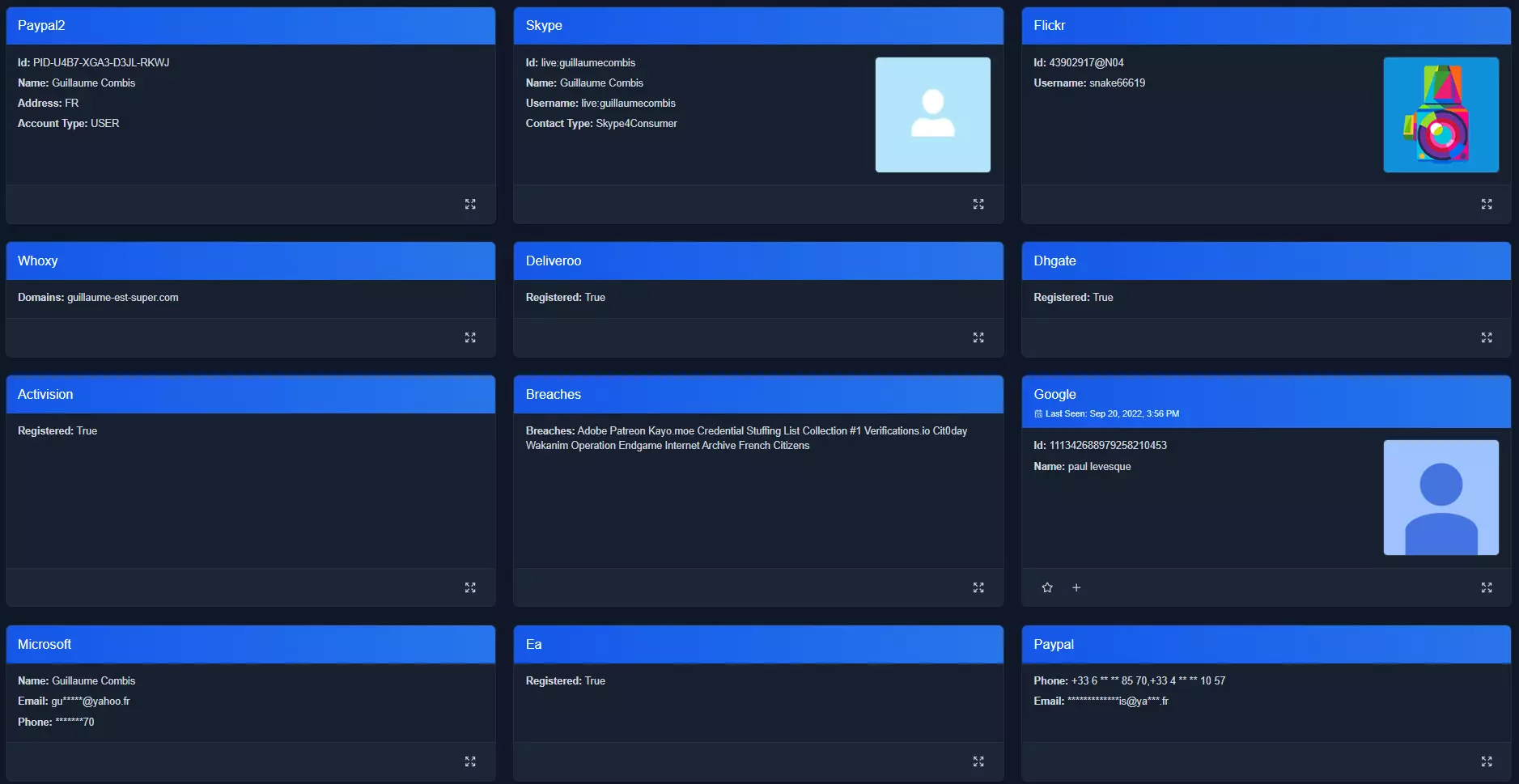Expand the Activision card

(x=470, y=587)
